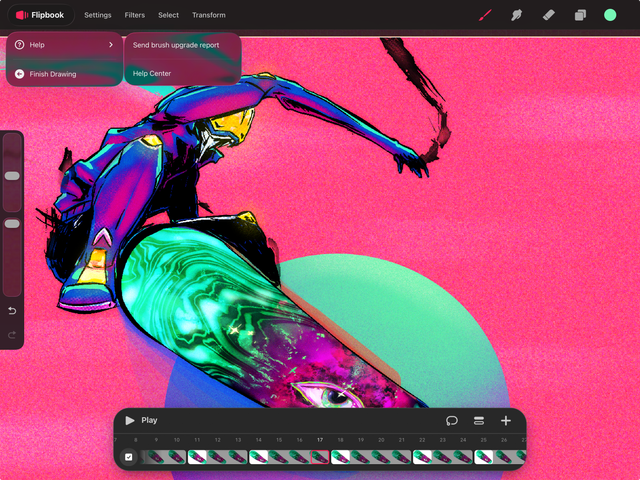
Task: Redo the last action
Action: click(x=12, y=335)
